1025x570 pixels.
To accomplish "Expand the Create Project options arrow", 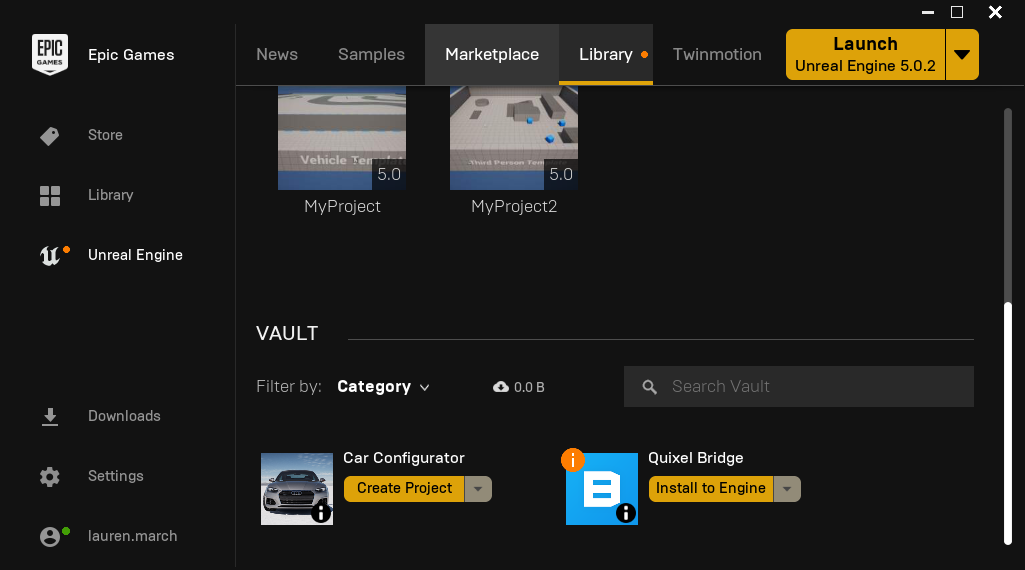I will pyautogui.click(x=479, y=488).
